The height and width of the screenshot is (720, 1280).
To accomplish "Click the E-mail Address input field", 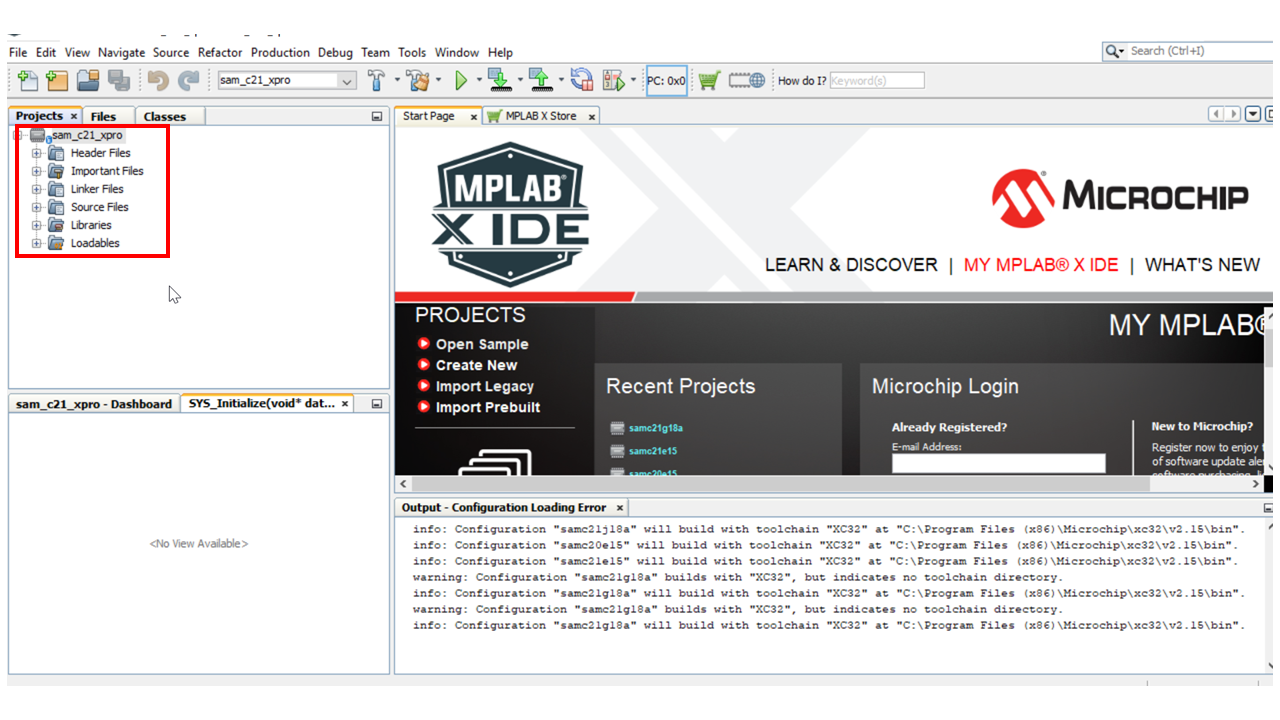I will point(998,463).
